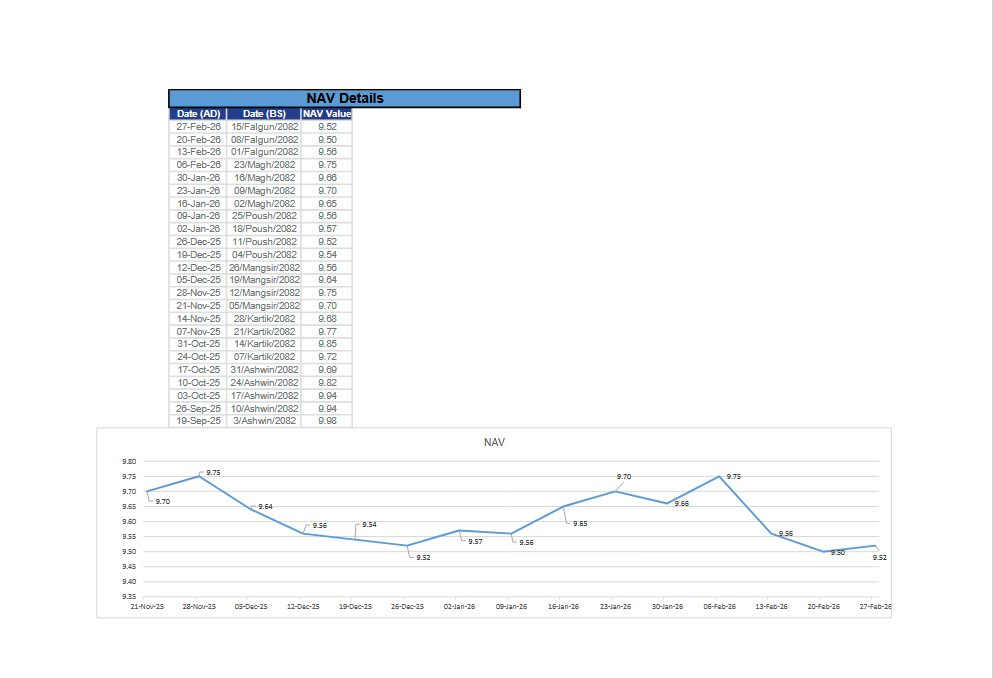
Task: Click the NAV chart title
Action: (x=494, y=442)
